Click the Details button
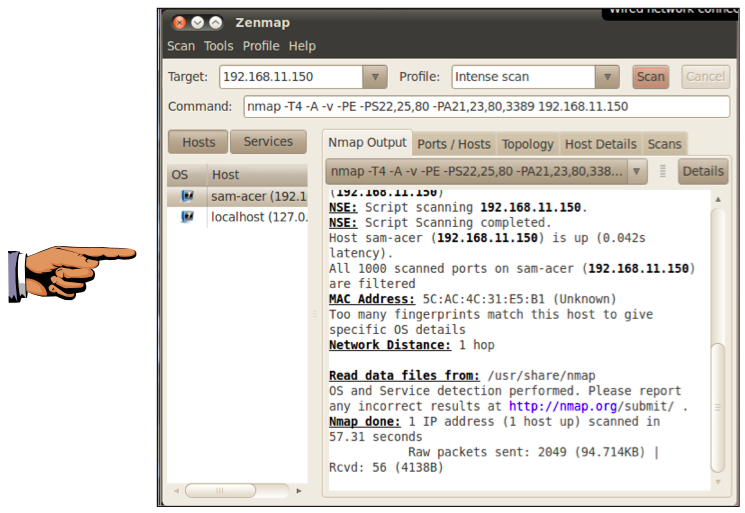The image size is (745, 513). pos(703,171)
